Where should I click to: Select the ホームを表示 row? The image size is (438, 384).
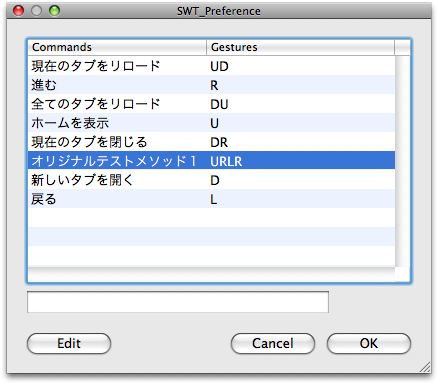[212, 123]
